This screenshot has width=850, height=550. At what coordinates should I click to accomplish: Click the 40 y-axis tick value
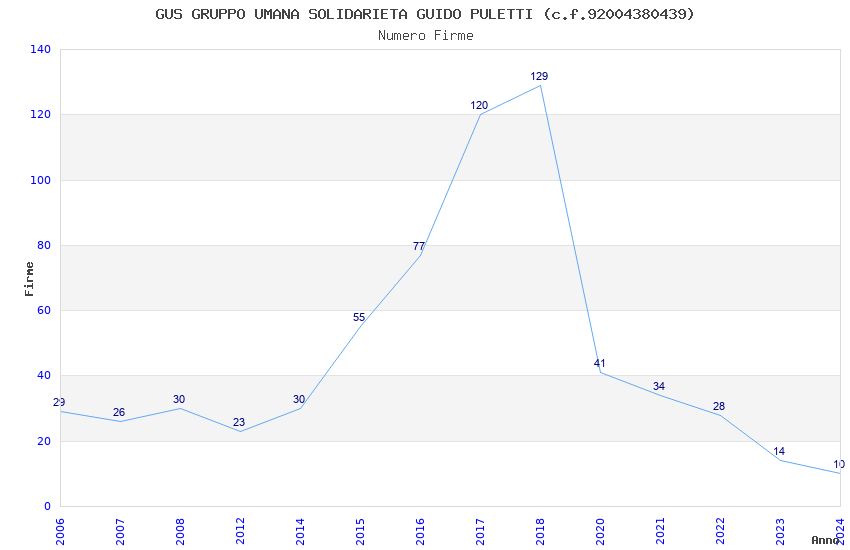click(x=44, y=376)
